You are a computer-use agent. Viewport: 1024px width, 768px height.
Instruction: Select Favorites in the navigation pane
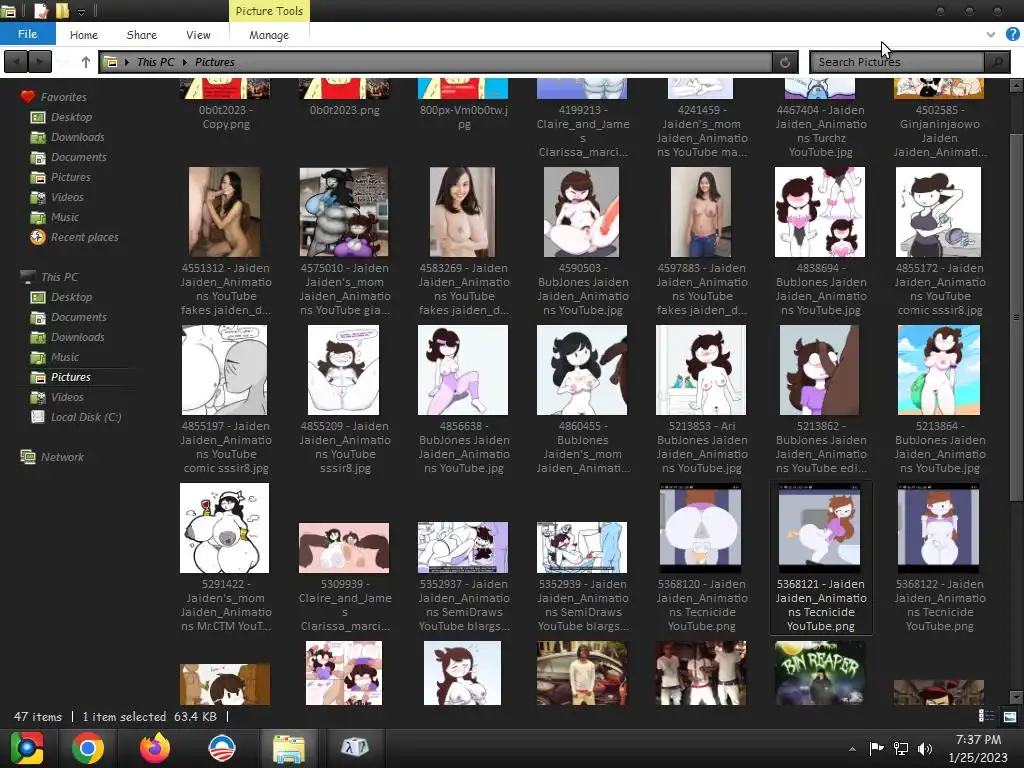(x=63, y=97)
